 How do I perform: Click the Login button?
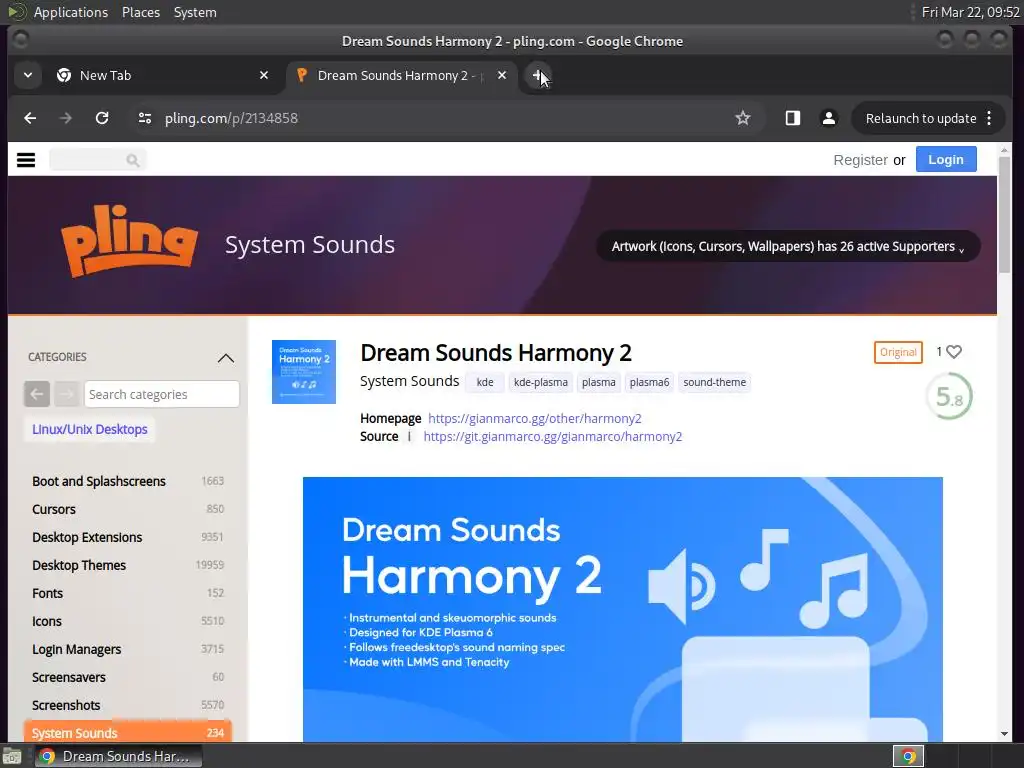click(946, 159)
